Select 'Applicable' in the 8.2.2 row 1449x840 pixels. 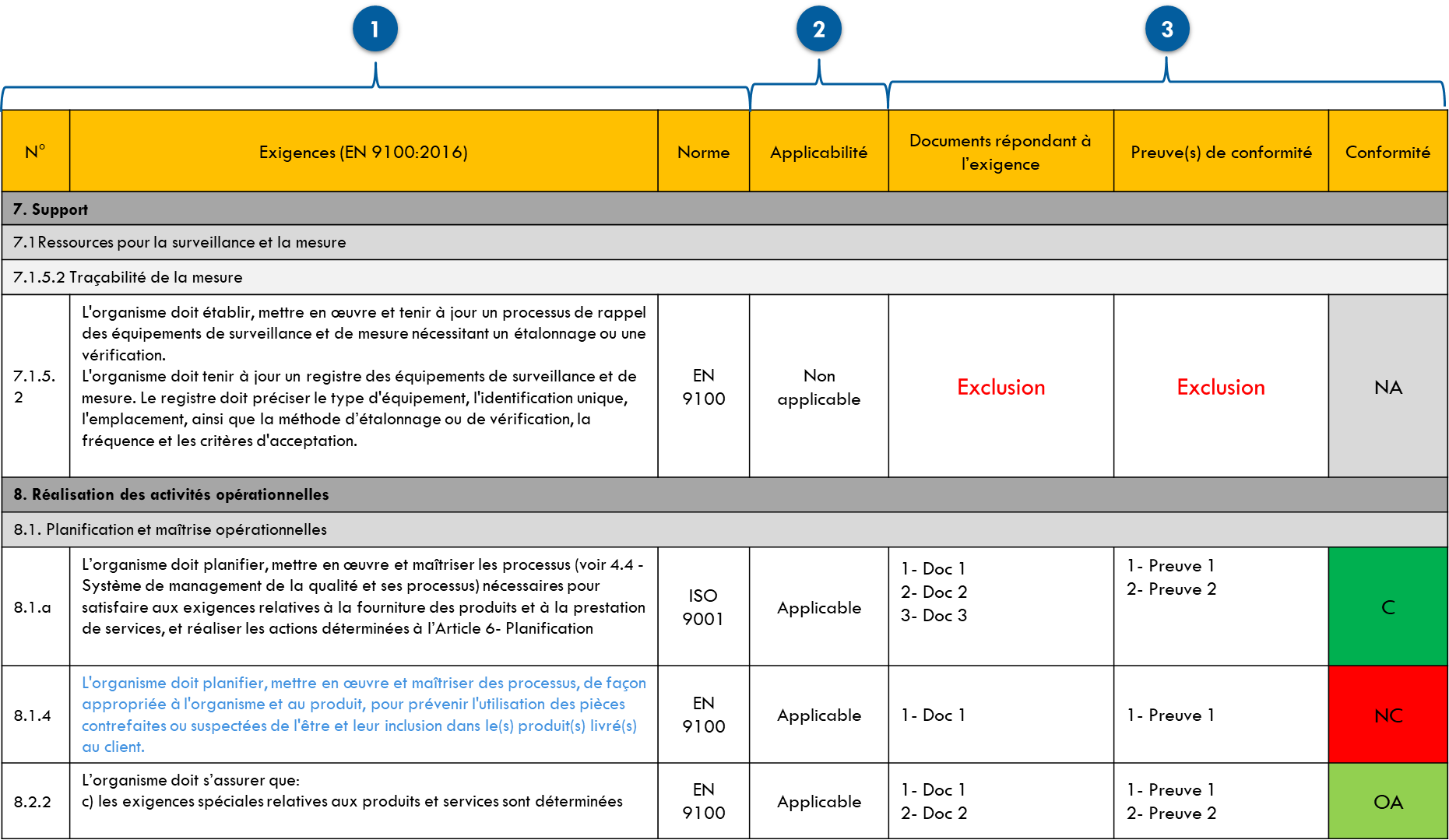818,801
